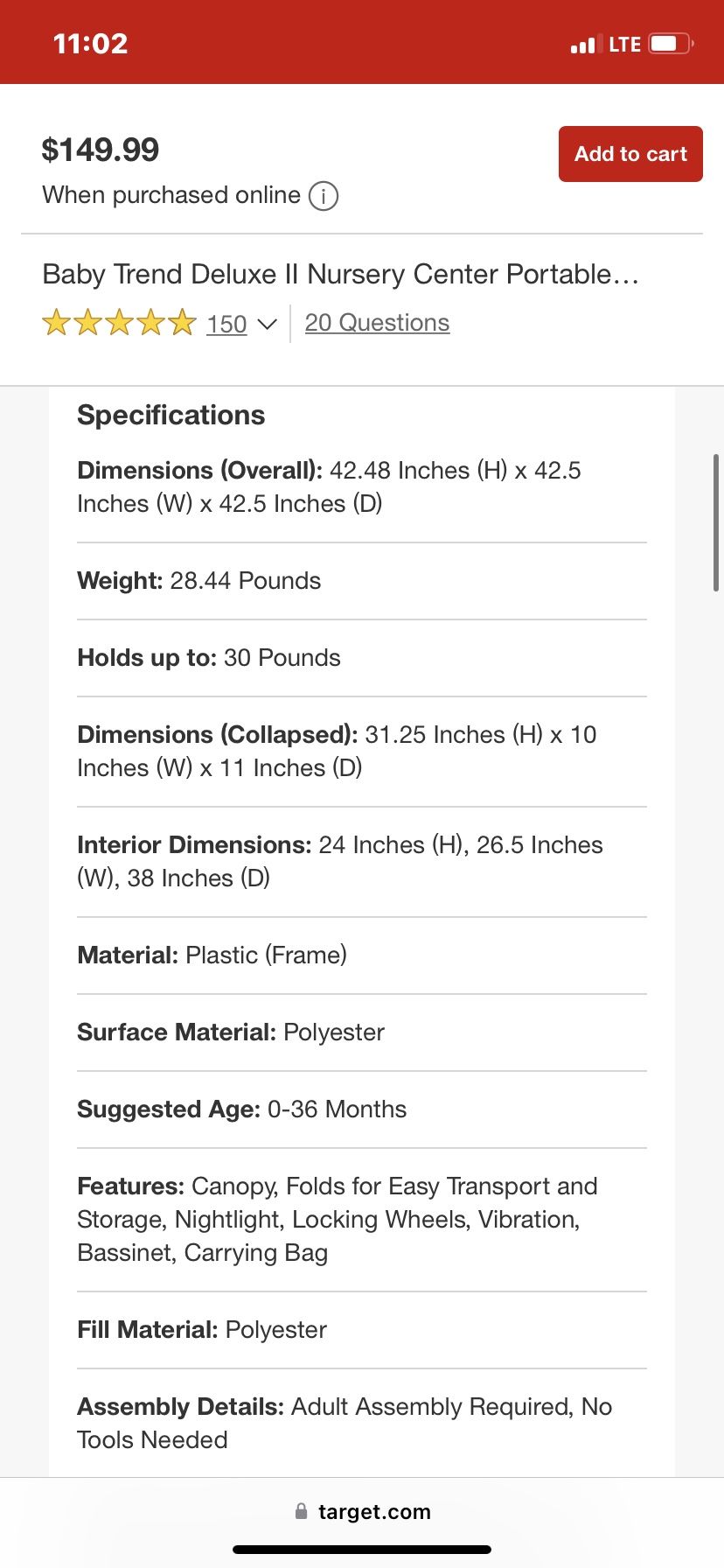Screen dimensions: 724x1568
Task: Tap the five-star rating icons
Action: tap(119, 323)
